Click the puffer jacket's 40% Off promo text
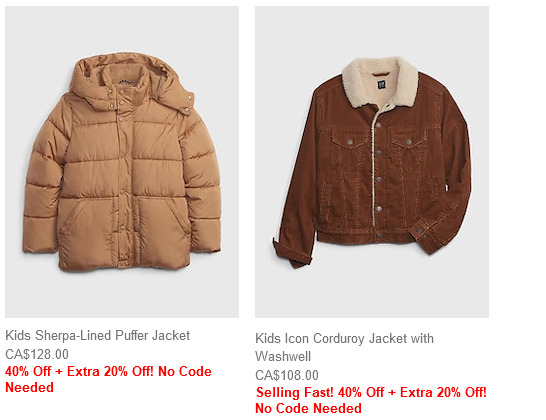This screenshot has width=546, height=420. (108, 379)
